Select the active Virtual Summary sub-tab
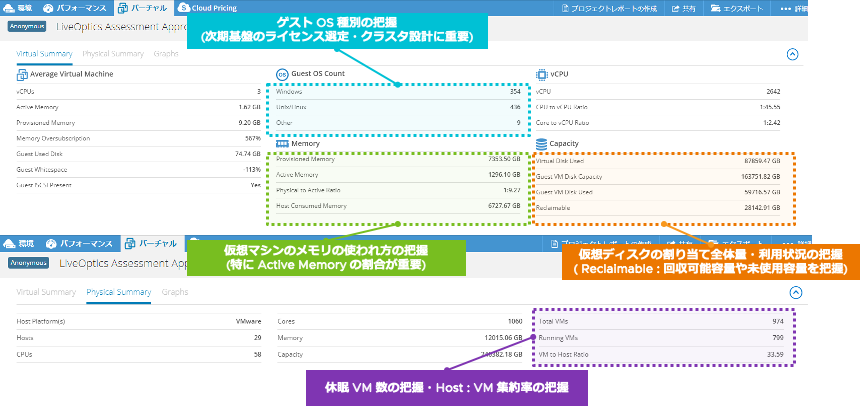Image resolution: width=860 pixels, height=406 pixels. point(44,54)
